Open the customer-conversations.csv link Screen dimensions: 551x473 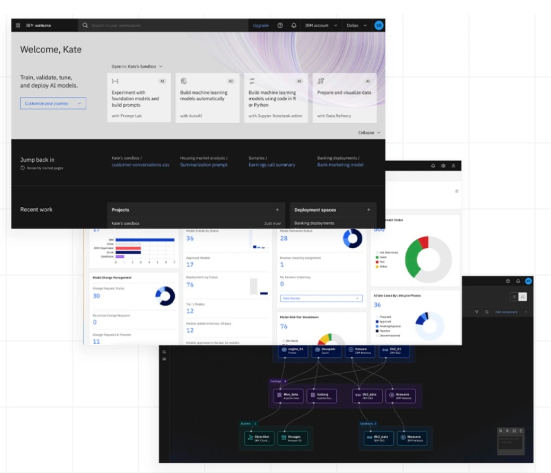pos(141,165)
